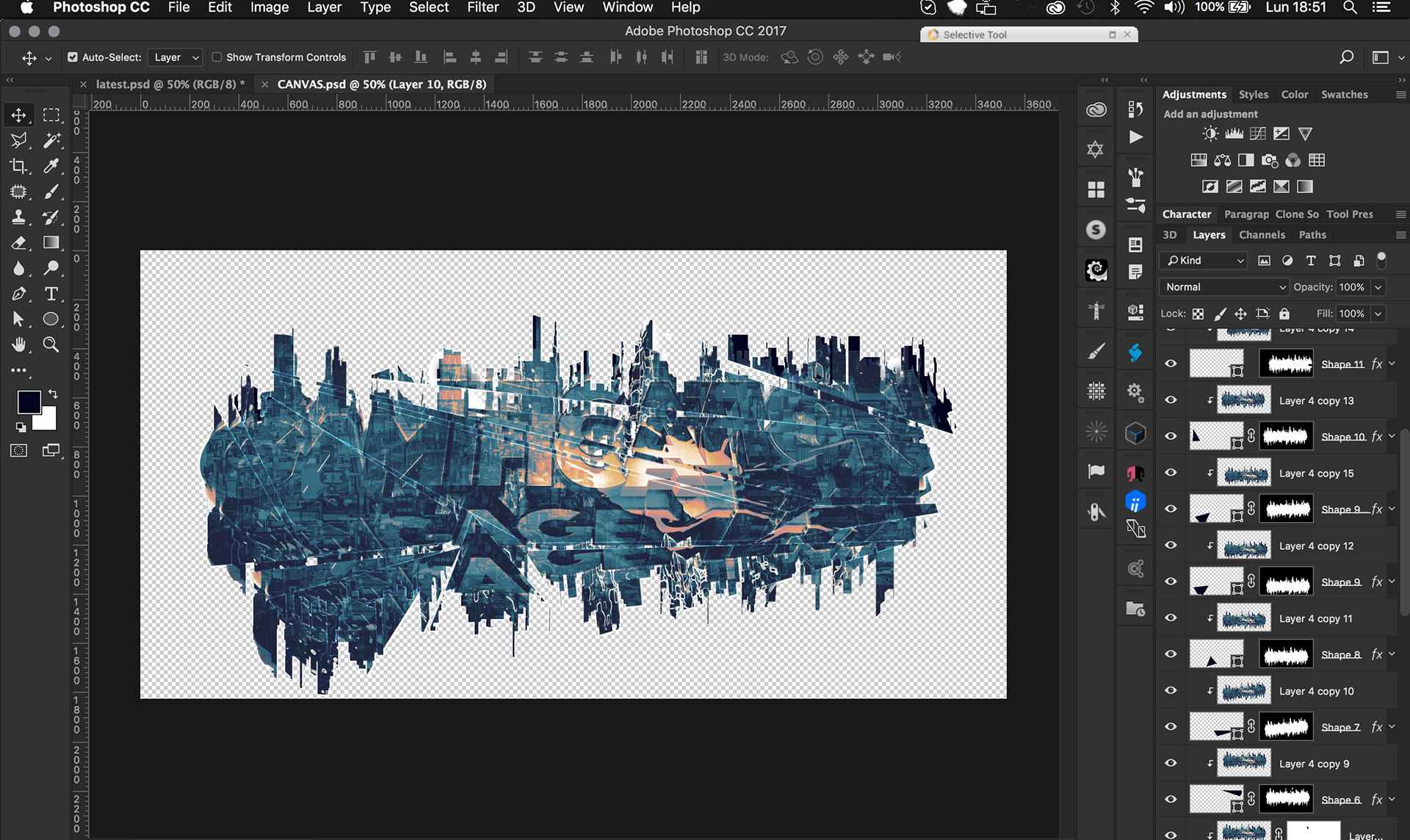
Task: Select the Eraser tool
Action: (x=18, y=243)
